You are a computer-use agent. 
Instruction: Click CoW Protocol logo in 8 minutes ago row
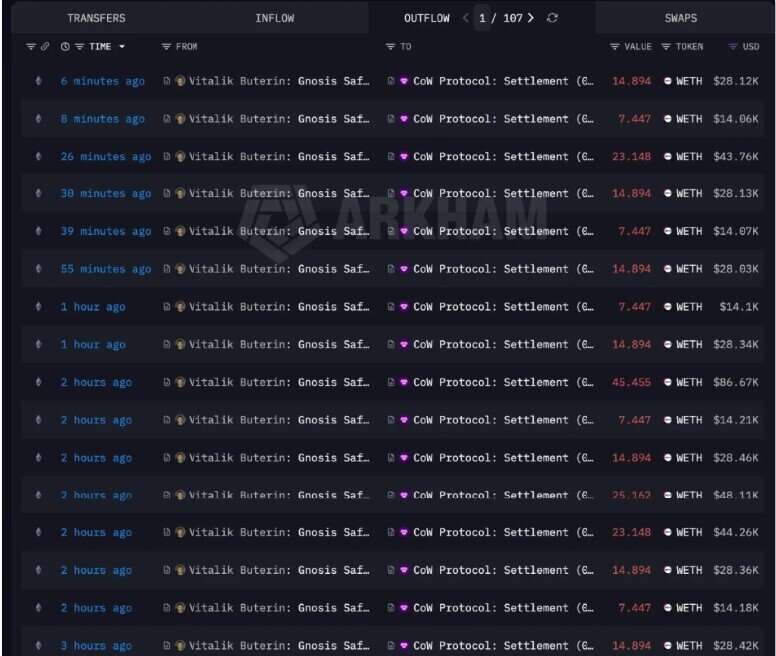coord(404,119)
